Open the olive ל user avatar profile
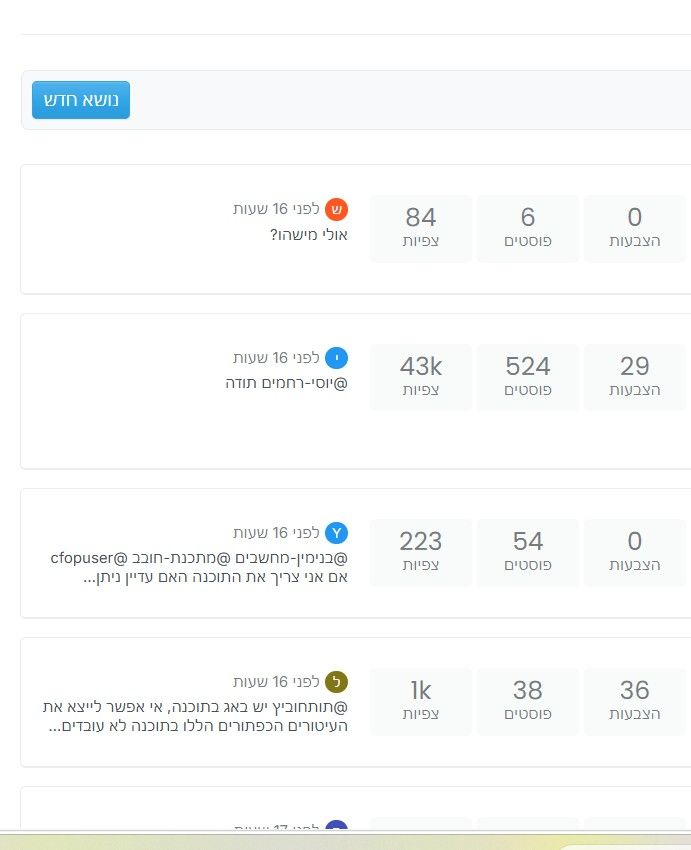This screenshot has height=850, width=691. coord(337,682)
